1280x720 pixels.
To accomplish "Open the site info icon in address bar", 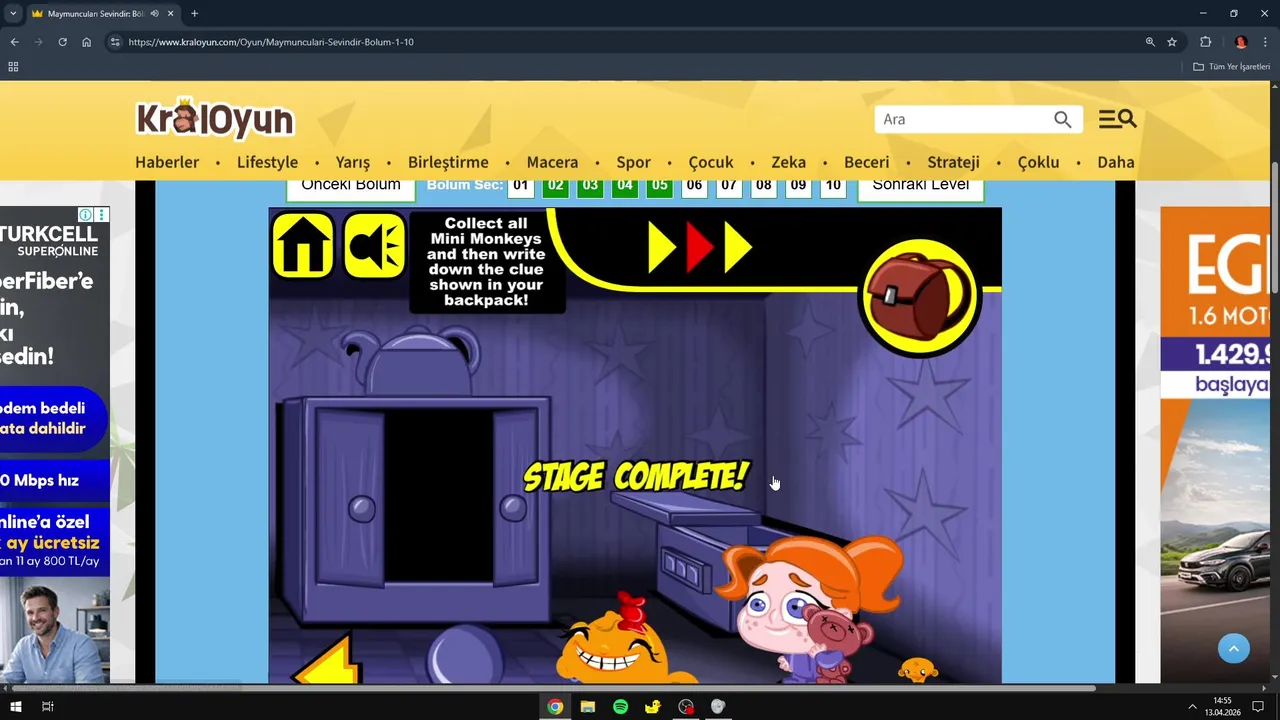I will point(115,42).
